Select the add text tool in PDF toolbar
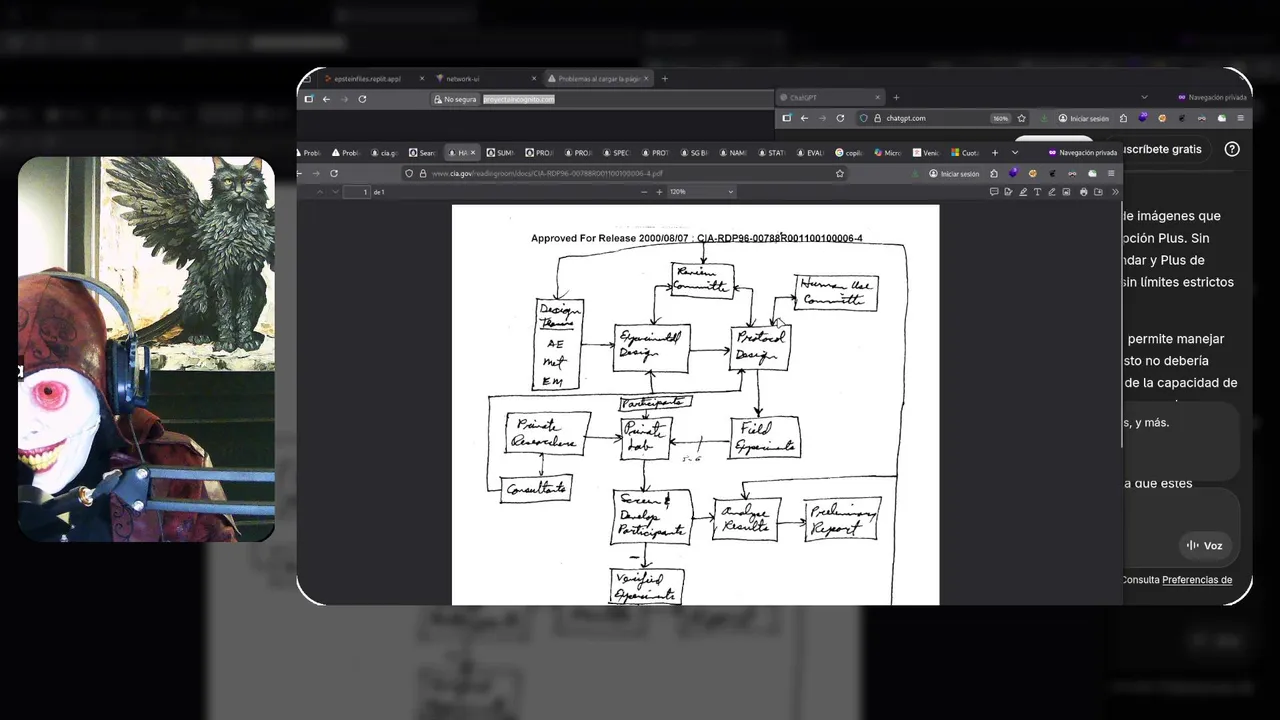Image resolution: width=1280 pixels, height=720 pixels. point(1037,192)
